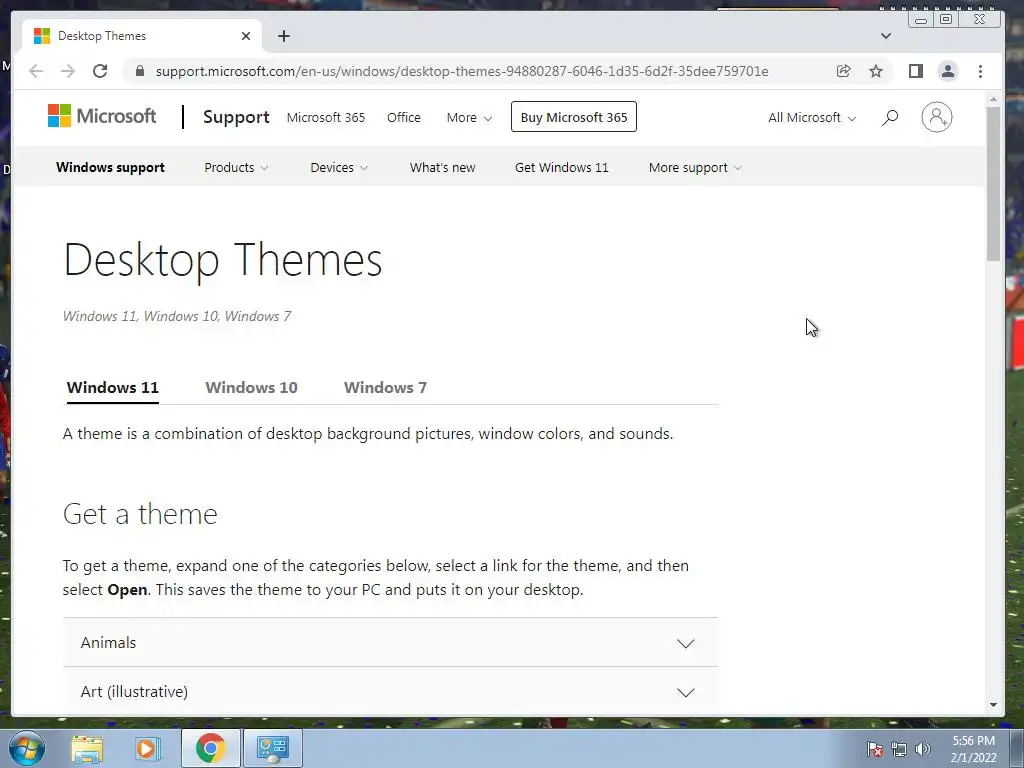Viewport: 1024px width, 768px height.
Task: Open the Microsoft 365 link
Action: (326, 118)
